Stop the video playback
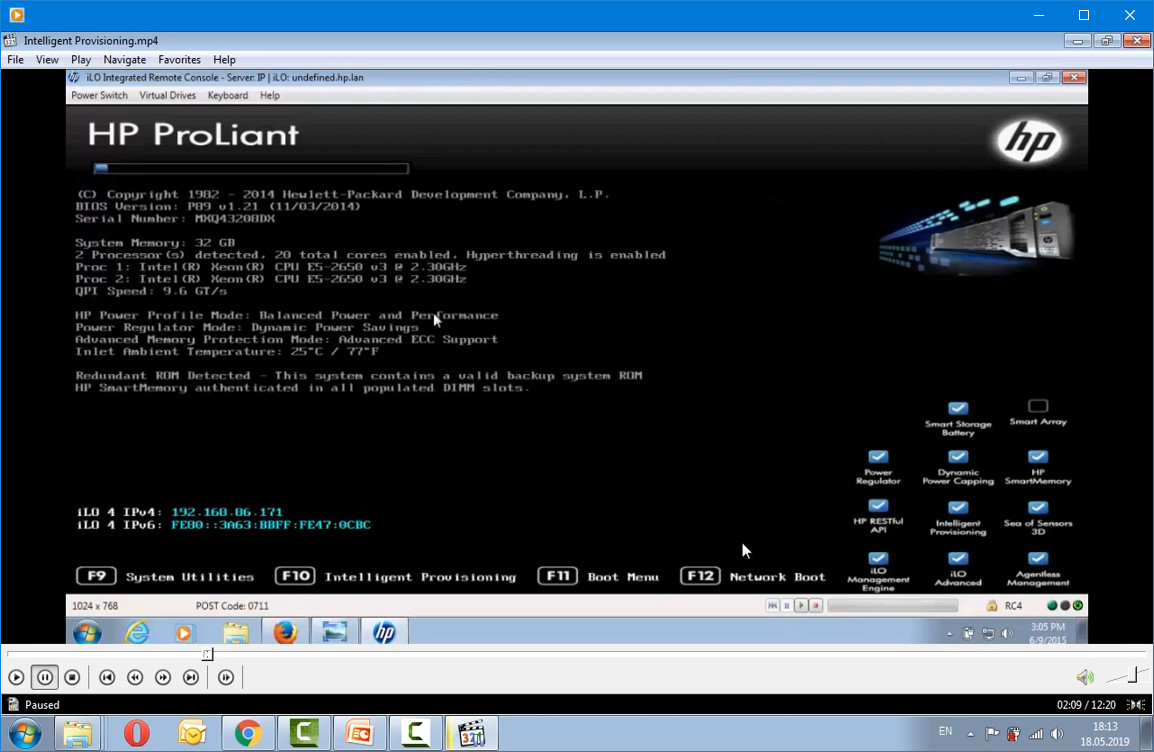The height and width of the screenshot is (752, 1154). tap(72, 677)
